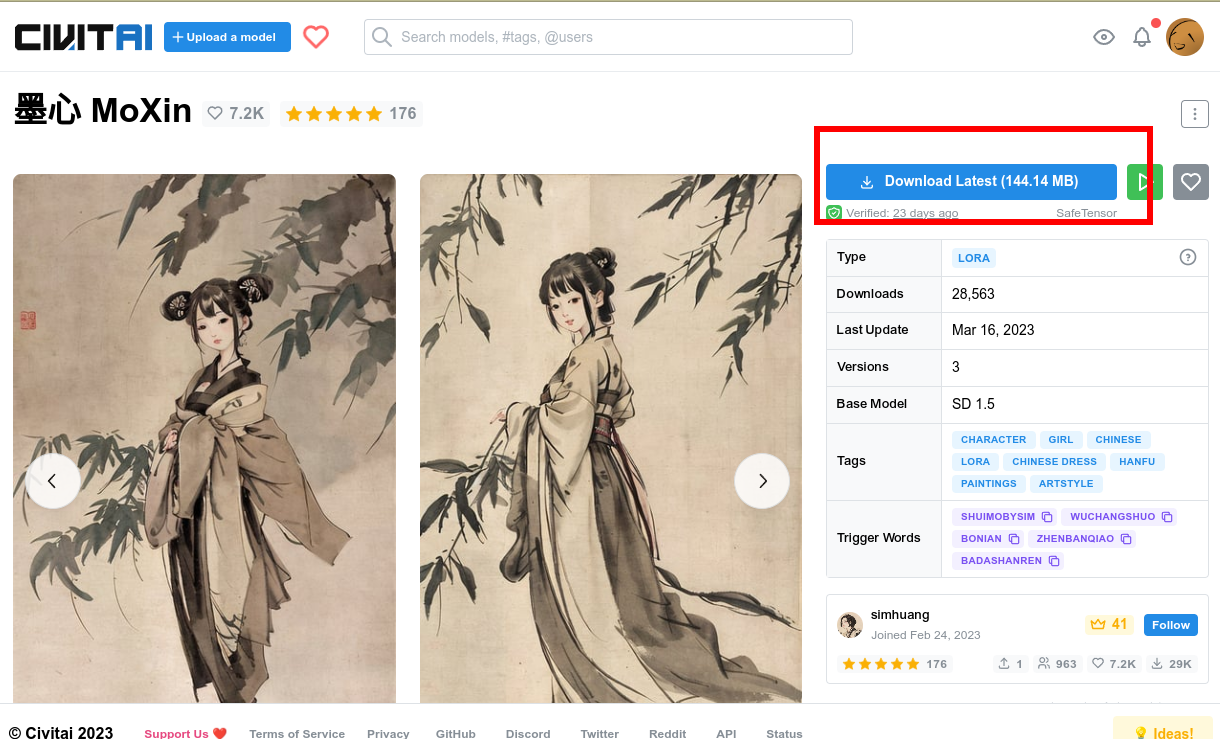Screen dimensions: 1220x739
Task: Click the 963 followers stat
Action: [1057, 664]
